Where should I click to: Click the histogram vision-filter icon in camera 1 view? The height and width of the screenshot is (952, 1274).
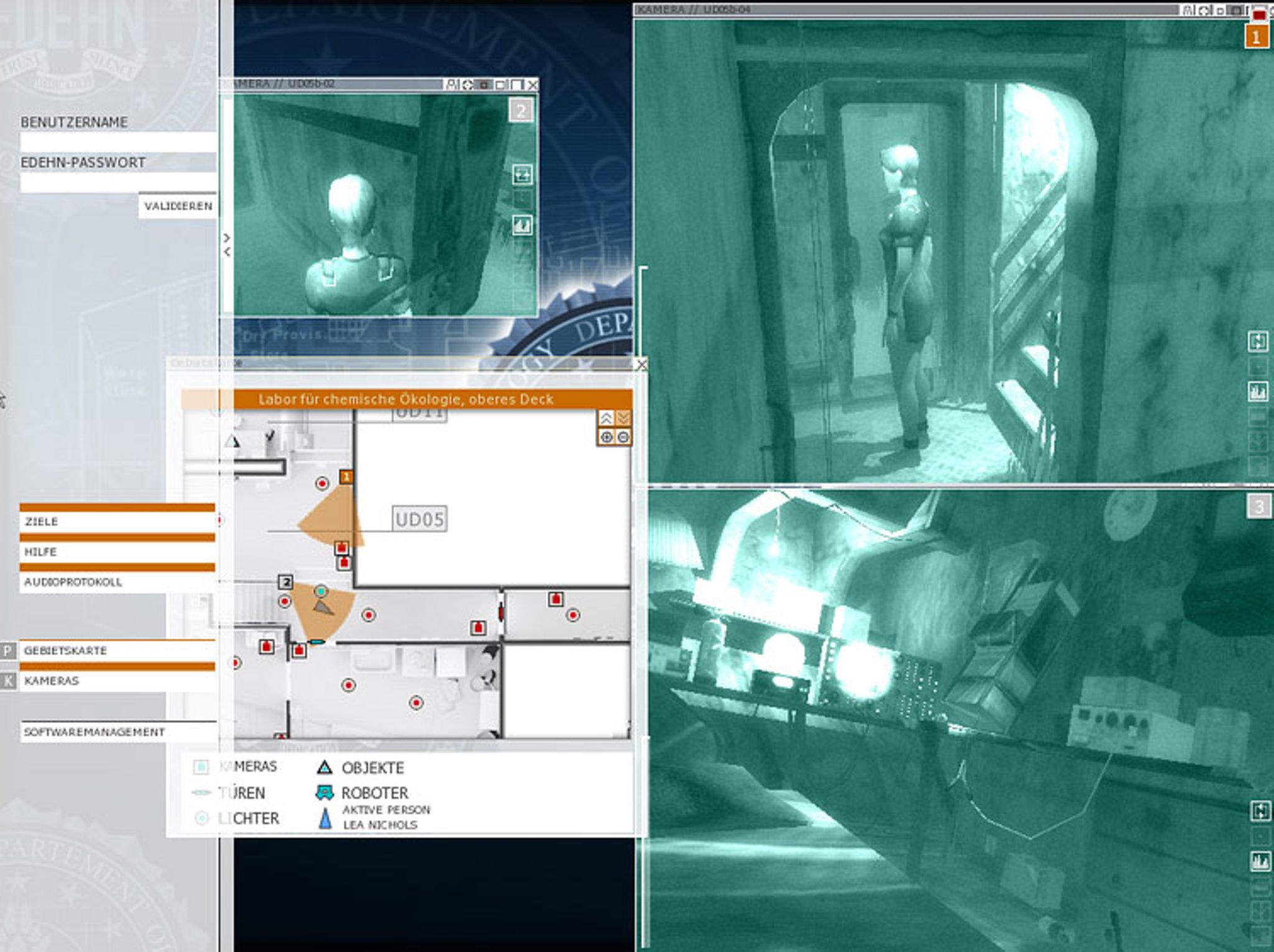[x=1258, y=391]
